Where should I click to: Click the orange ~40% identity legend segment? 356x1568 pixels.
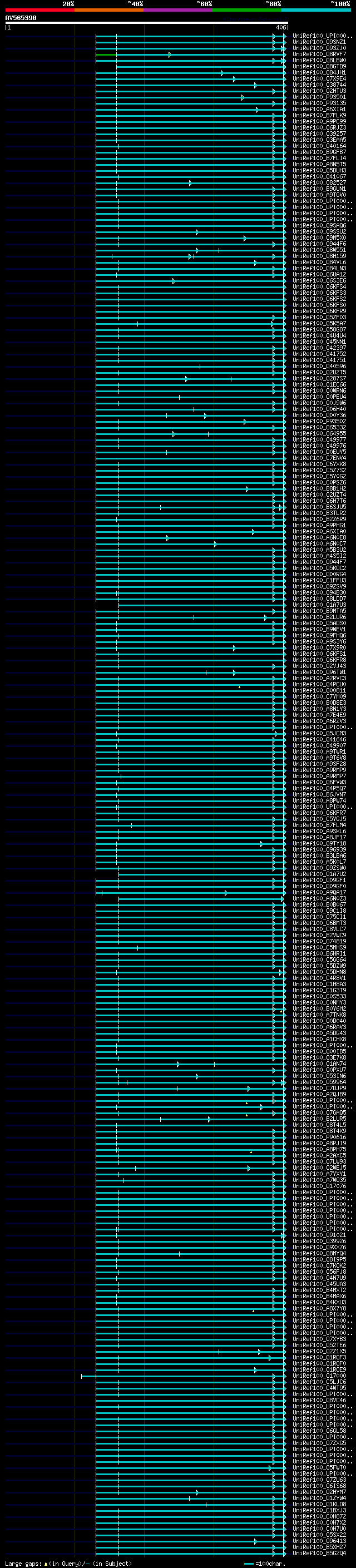click(x=109, y=11)
